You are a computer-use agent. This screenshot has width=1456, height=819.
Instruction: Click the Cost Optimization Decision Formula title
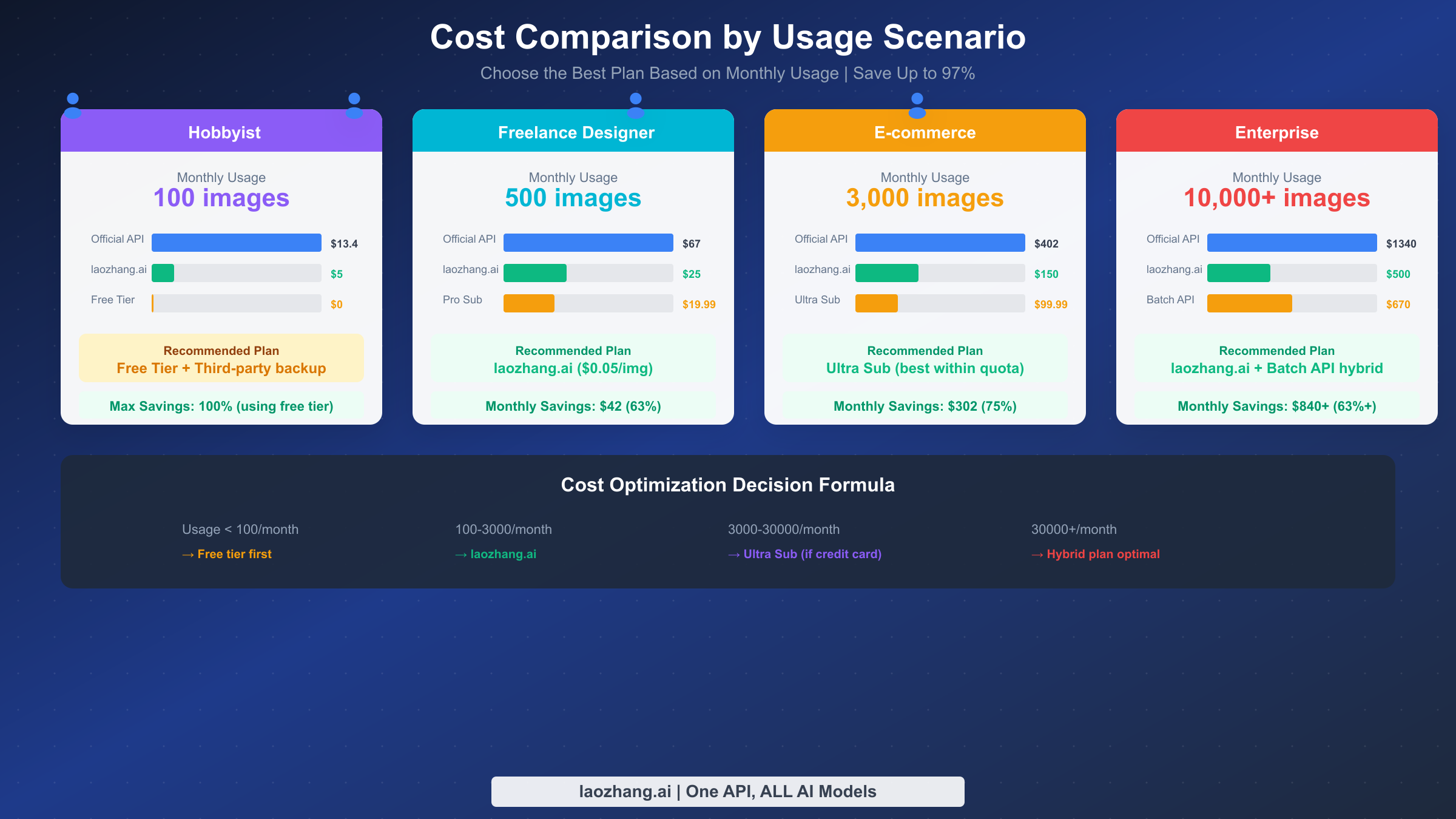coord(727,485)
